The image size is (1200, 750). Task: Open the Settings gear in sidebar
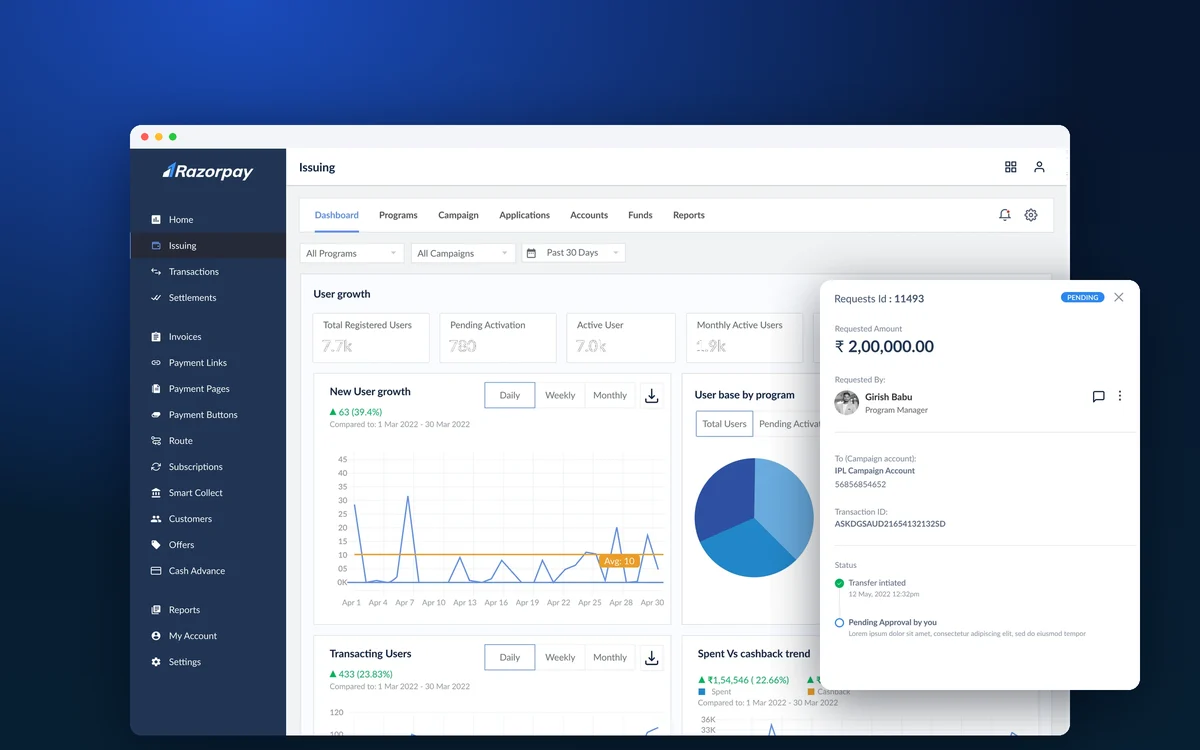pos(156,662)
